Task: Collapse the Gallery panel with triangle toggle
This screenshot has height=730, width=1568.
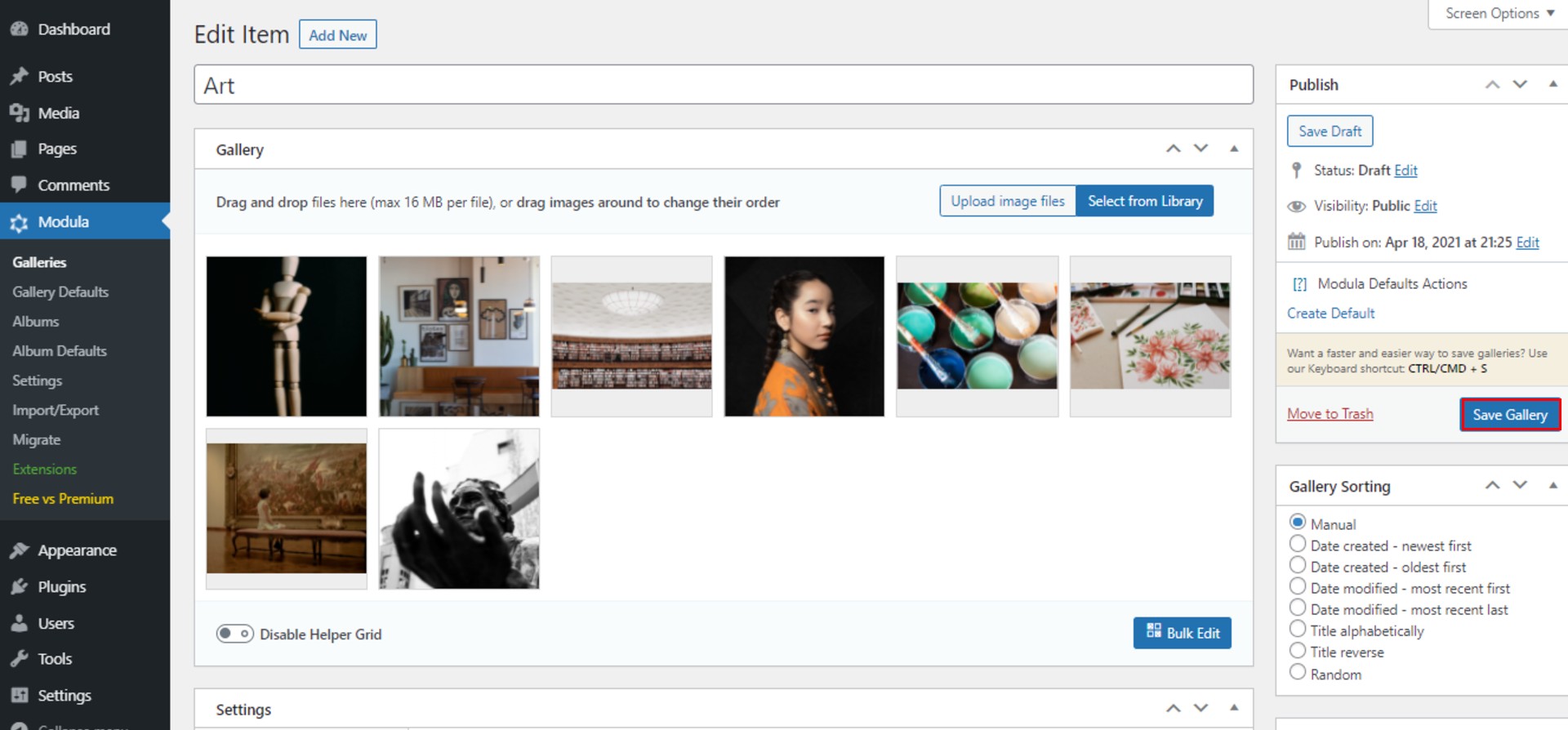Action: click(x=1234, y=149)
